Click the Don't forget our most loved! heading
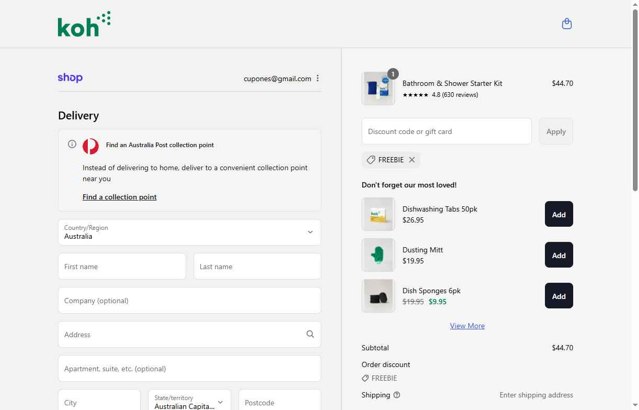The height and width of the screenshot is (410, 639). [x=409, y=185]
